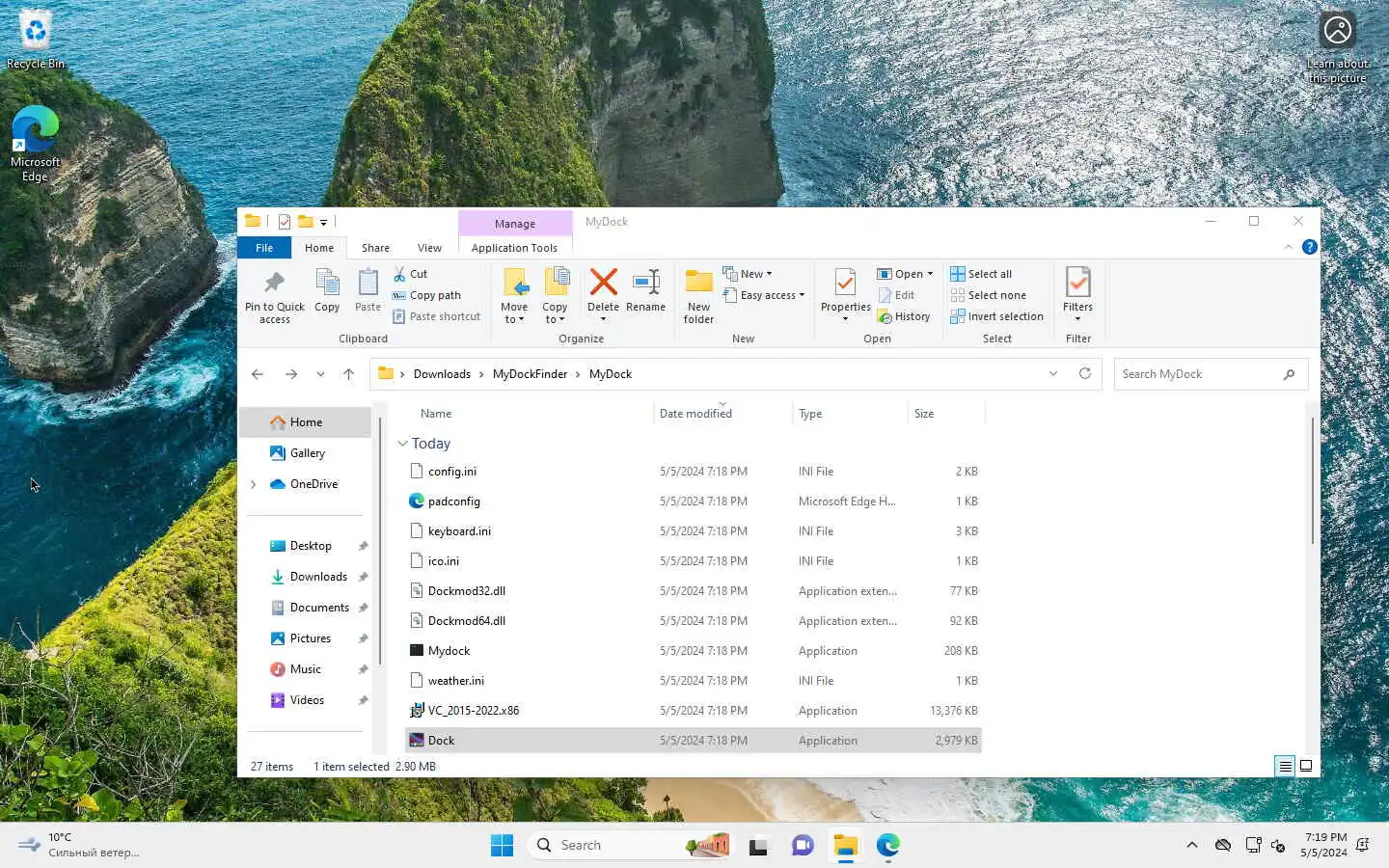Image resolution: width=1389 pixels, height=868 pixels.
Task: Open the Filters dropdown
Action: [x=1077, y=296]
